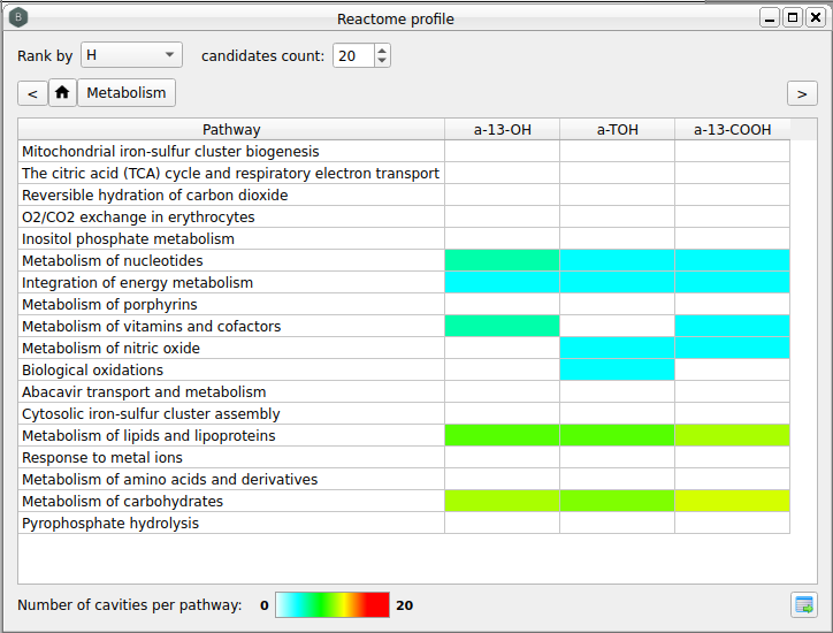Click a-TOH cell for Integration of energy metabolism
The width and height of the screenshot is (833, 633).
[617, 283]
